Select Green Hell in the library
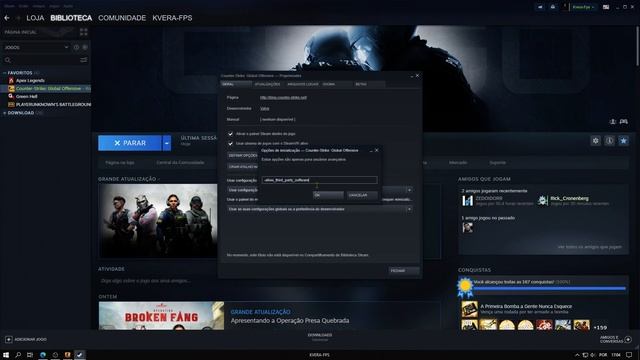Image resolution: width=640 pixels, height=360 pixels. point(27,96)
